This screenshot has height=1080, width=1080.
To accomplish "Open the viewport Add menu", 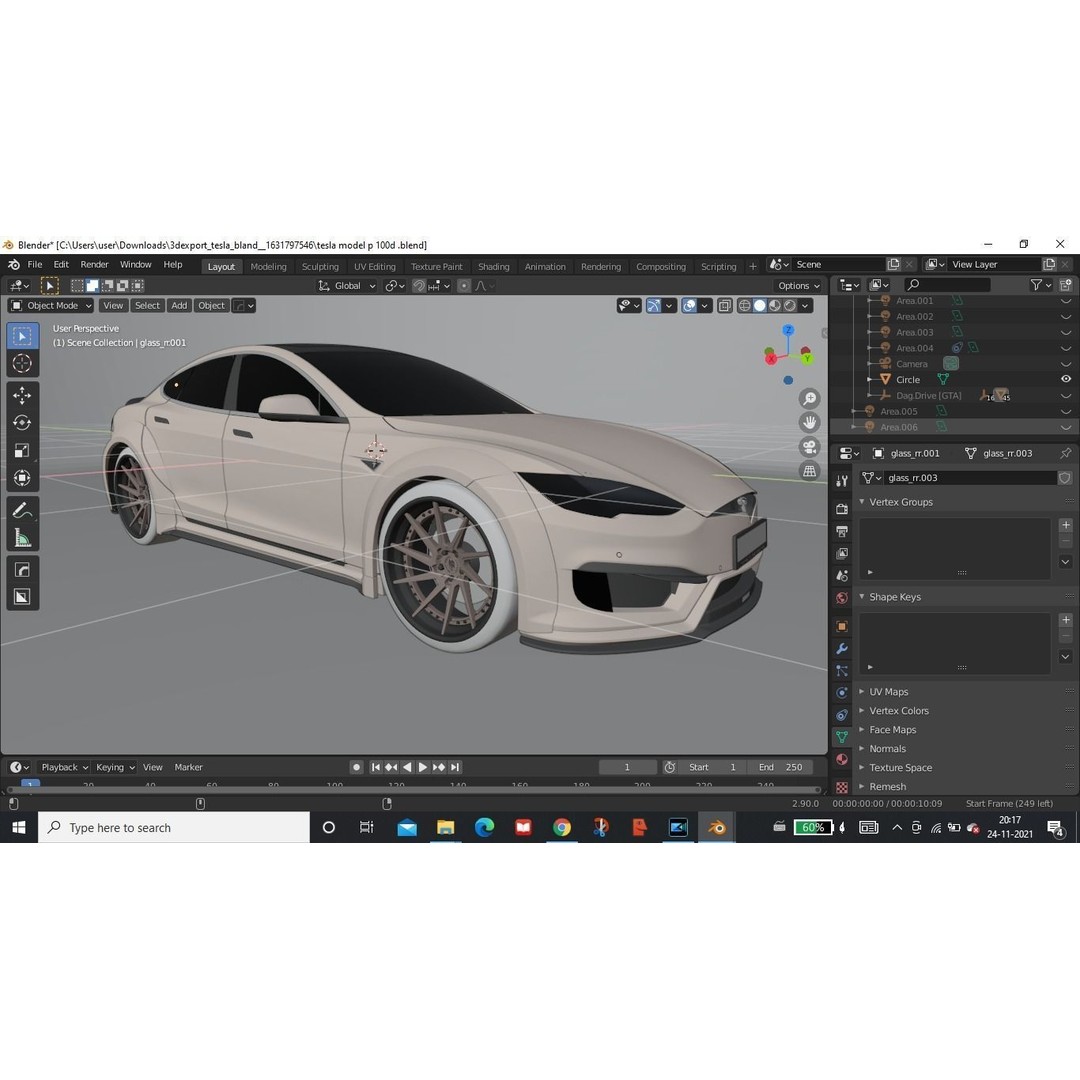I will (179, 305).
